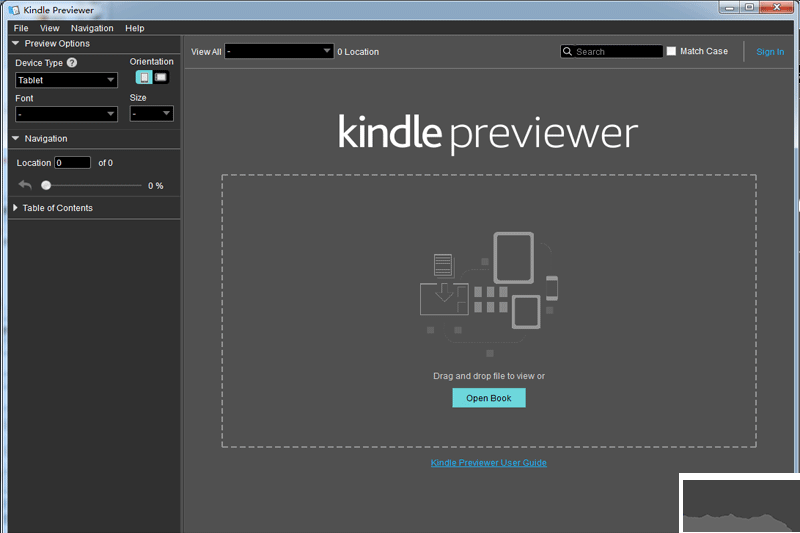The image size is (800, 533).
Task: Maximize the Kindle Previewer window
Action: [x=749, y=7]
